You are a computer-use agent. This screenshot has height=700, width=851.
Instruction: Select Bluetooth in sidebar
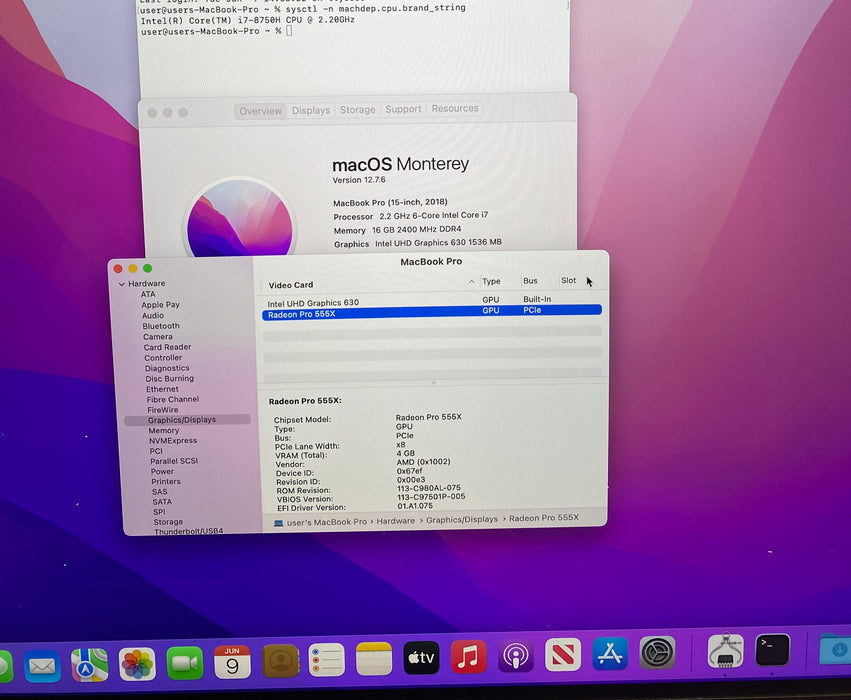161,326
